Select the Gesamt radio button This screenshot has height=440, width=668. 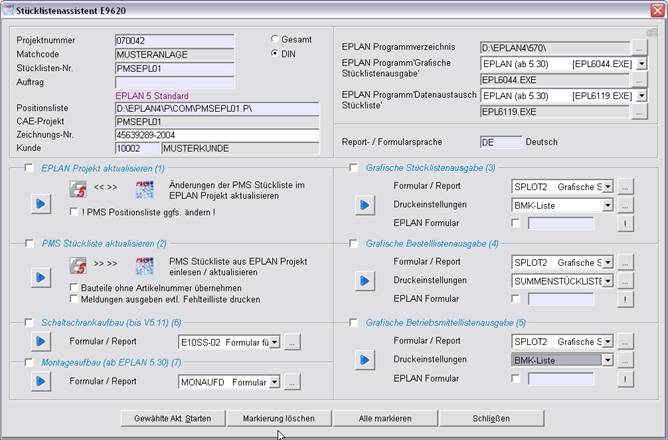[x=276, y=39]
